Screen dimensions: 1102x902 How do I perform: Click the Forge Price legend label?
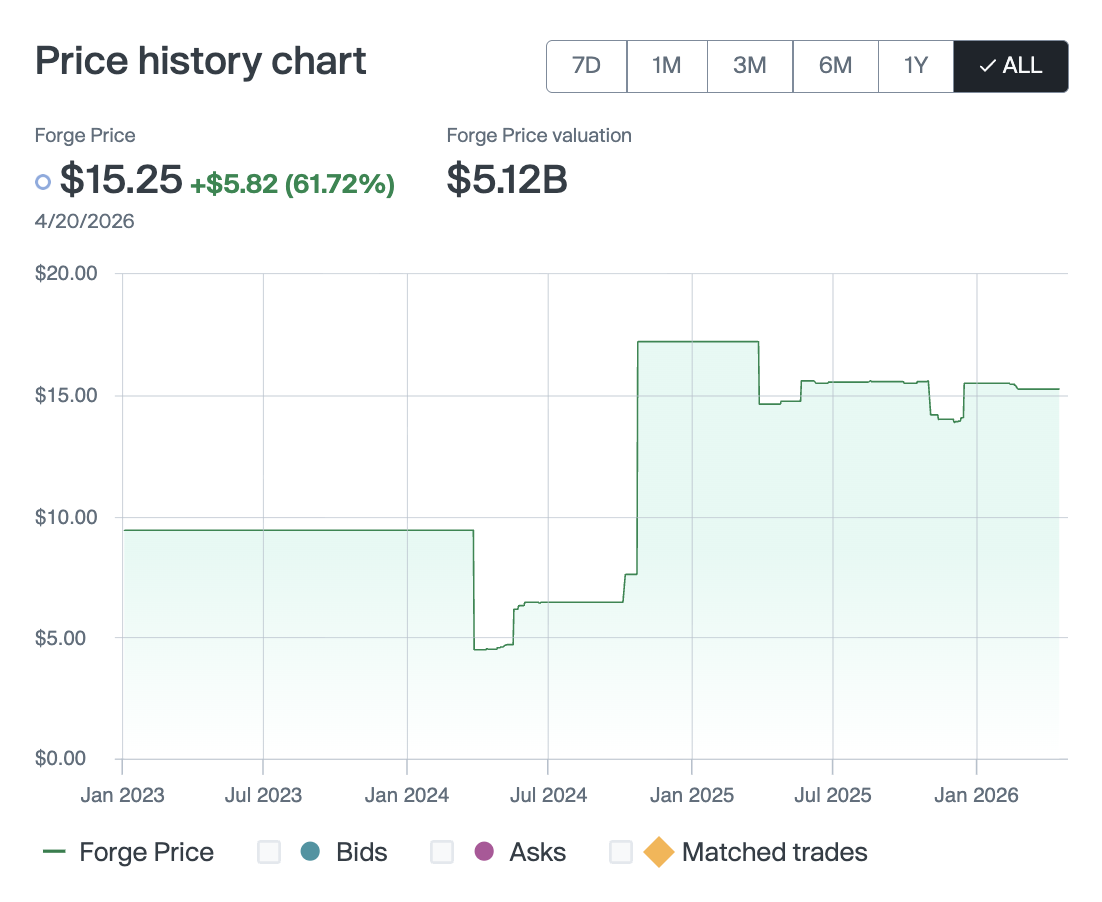(146, 852)
